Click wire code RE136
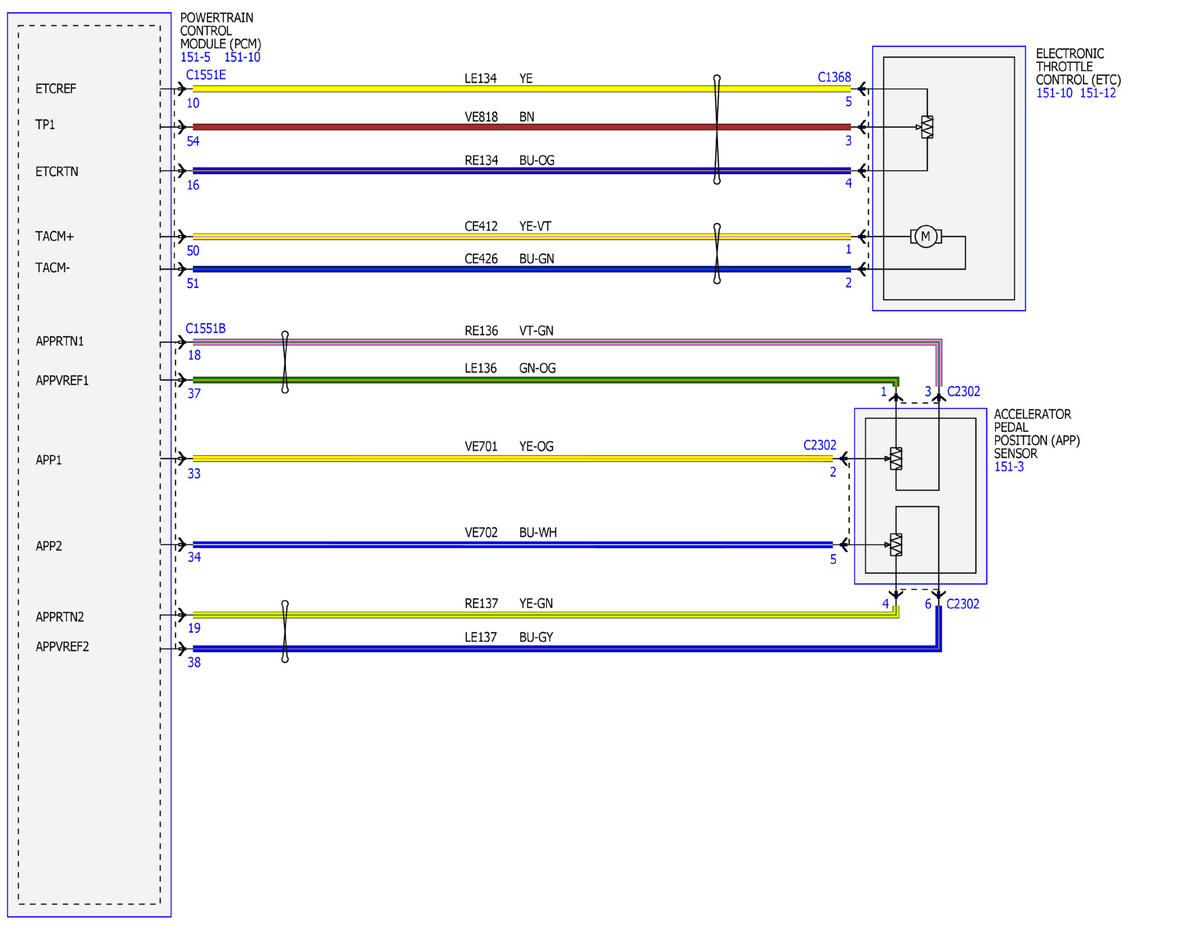 481,330
